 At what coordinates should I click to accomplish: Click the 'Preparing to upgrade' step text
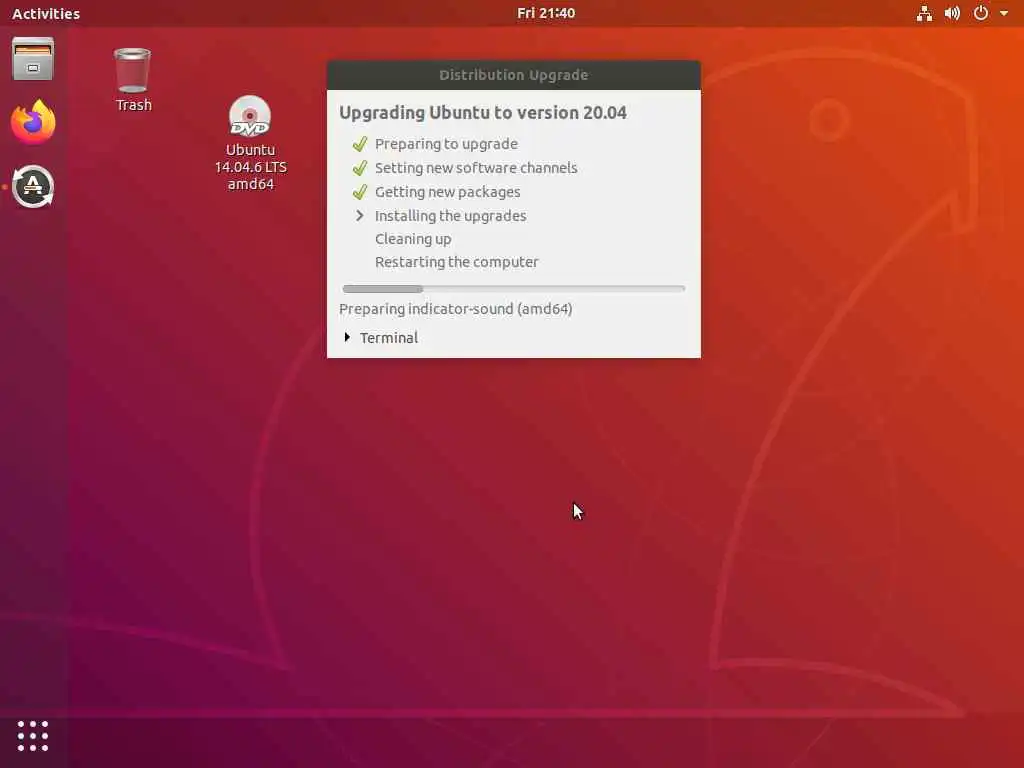pos(446,144)
